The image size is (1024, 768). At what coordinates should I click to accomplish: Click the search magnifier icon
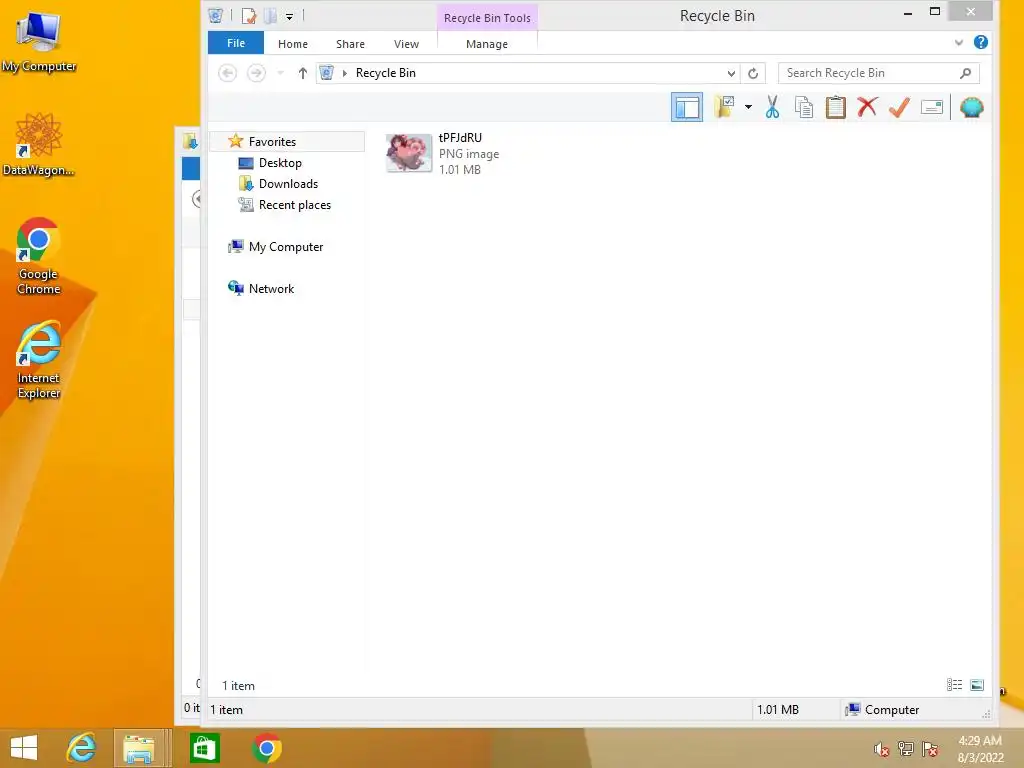click(x=965, y=73)
